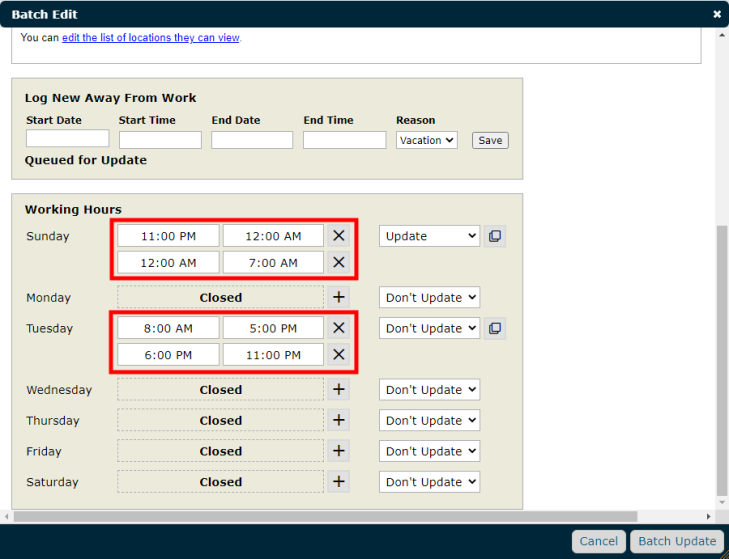Open Saturday's Don't Update dropdown
This screenshot has height=559, width=729.
(x=429, y=482)
